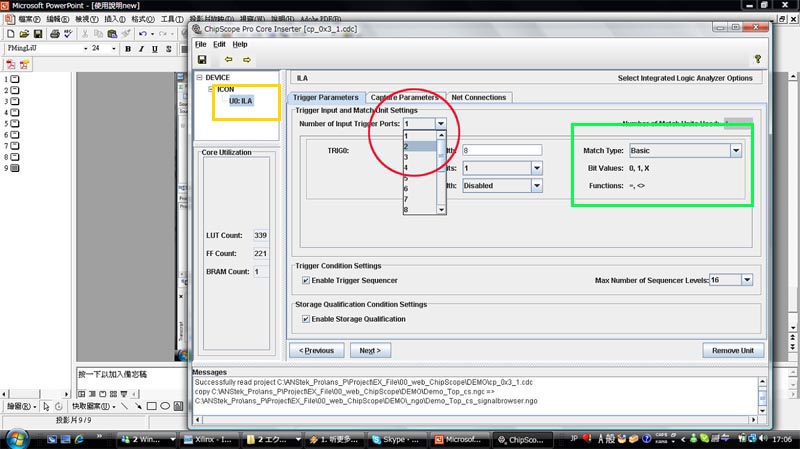The image size is (800, 449).
Task: Open the ChipScope Help menu
Action: [x=240, y=44]
